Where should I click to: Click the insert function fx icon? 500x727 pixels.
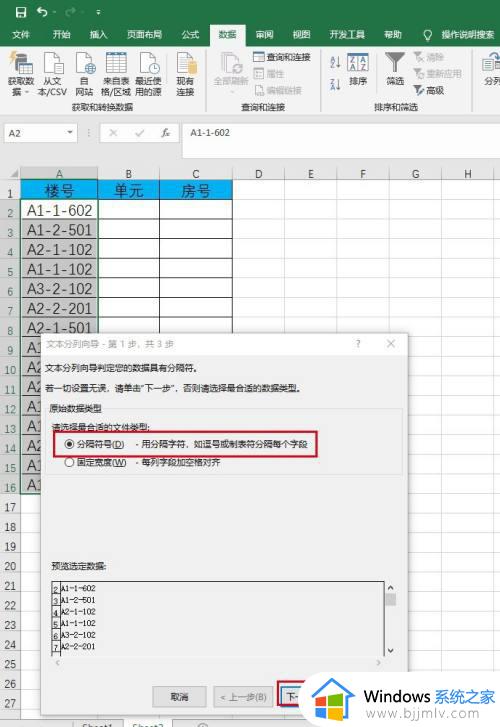[165, 134]
